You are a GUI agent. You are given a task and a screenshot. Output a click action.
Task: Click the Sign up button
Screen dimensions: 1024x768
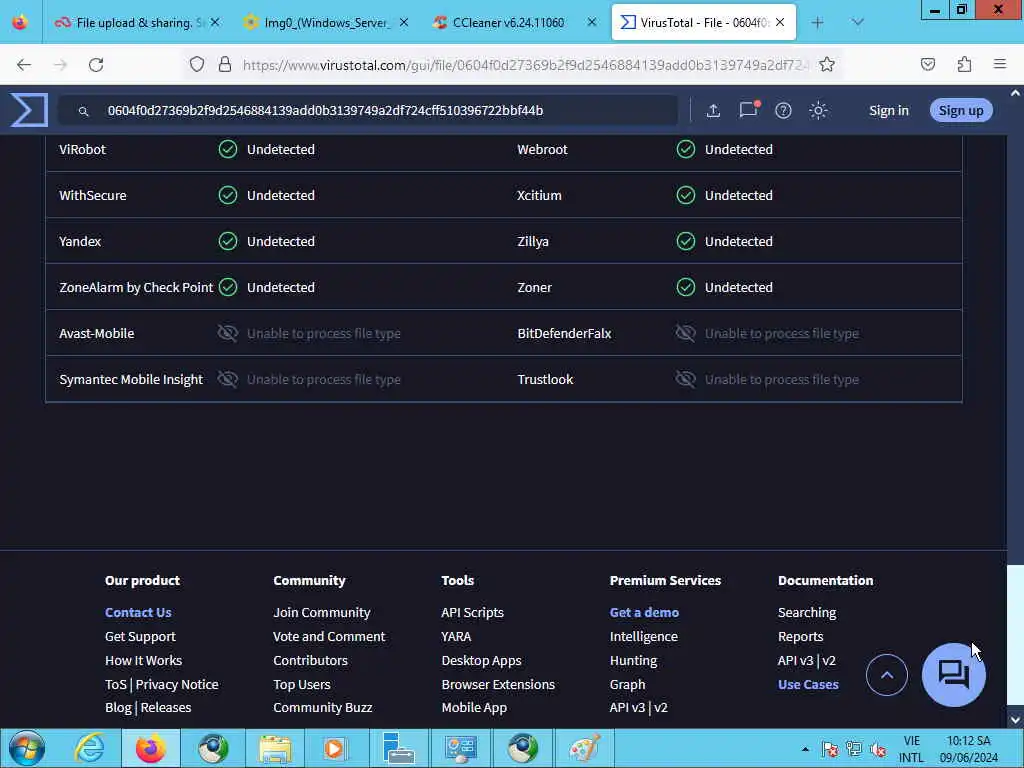click(961, 110)
